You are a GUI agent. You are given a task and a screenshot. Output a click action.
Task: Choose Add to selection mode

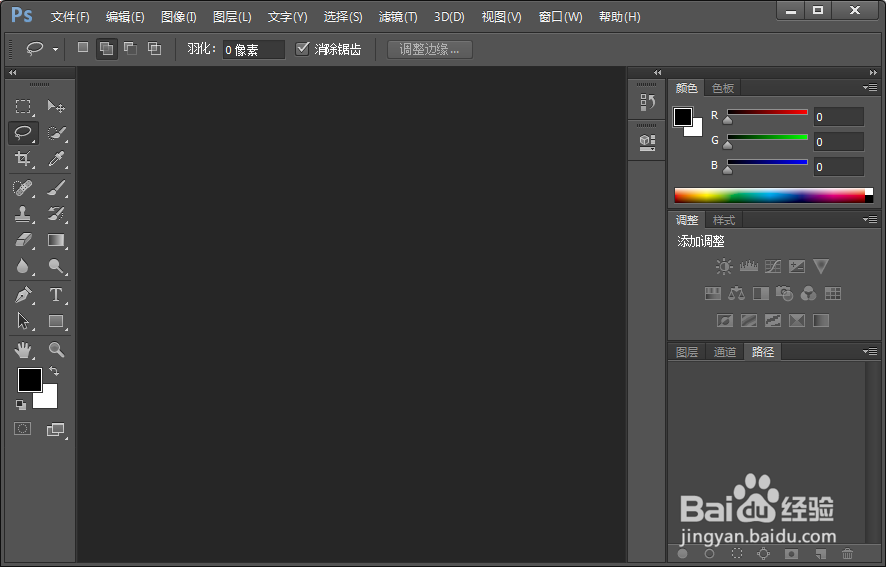106,49
